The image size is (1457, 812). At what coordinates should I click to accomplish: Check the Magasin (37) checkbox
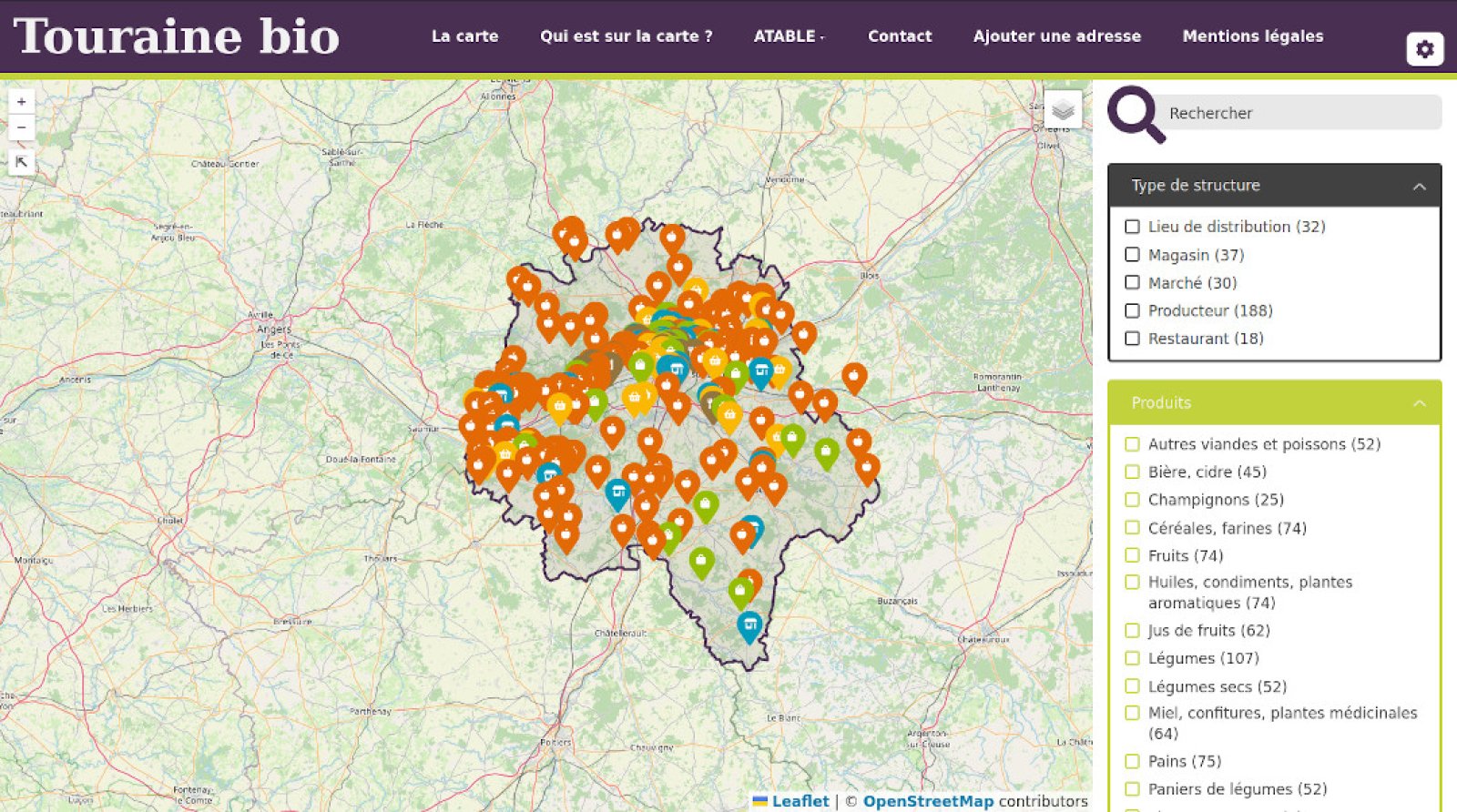[1132, 255]
